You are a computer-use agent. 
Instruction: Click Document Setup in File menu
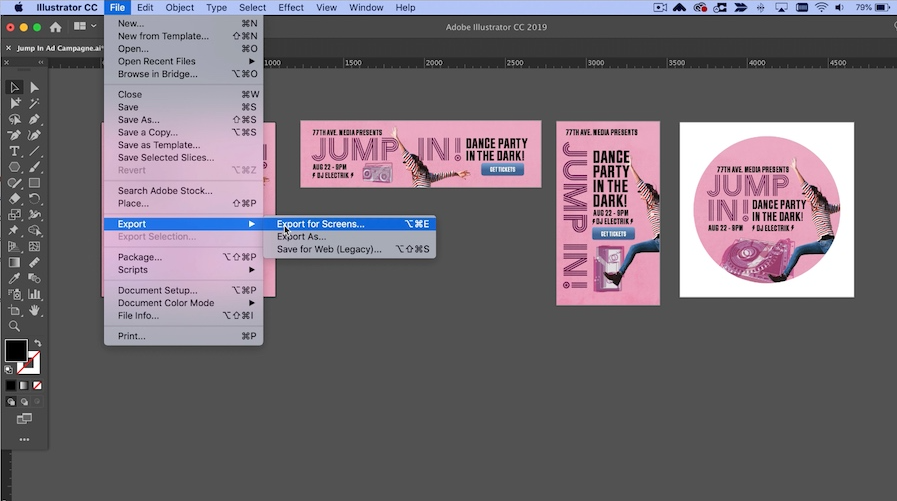tap(157, 290)
